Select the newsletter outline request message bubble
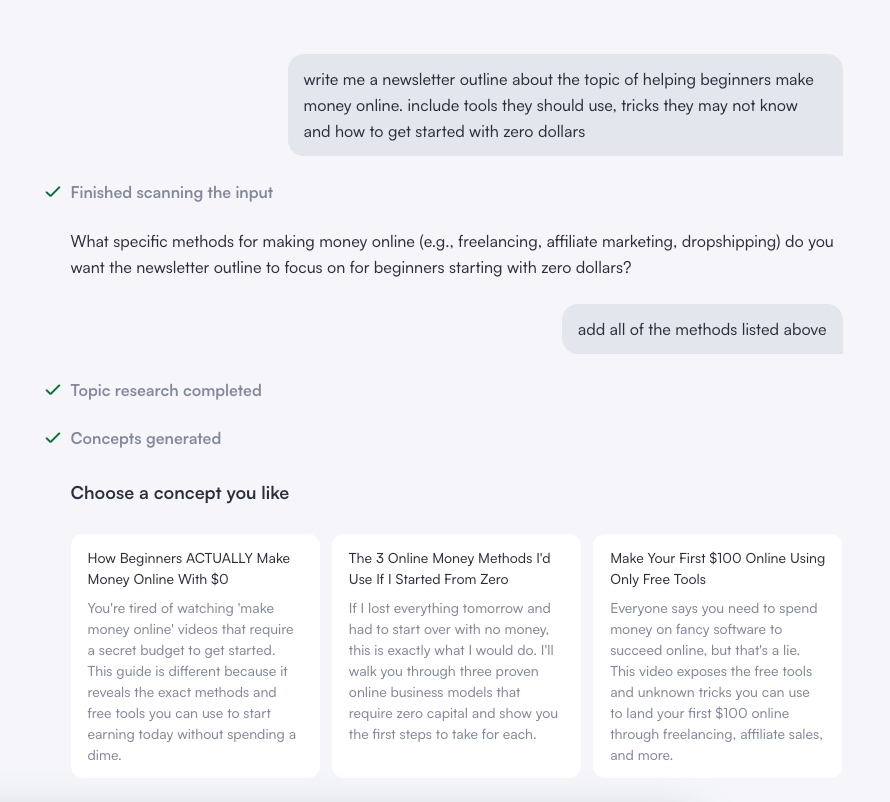890x802 pixels. click(565, 105)
